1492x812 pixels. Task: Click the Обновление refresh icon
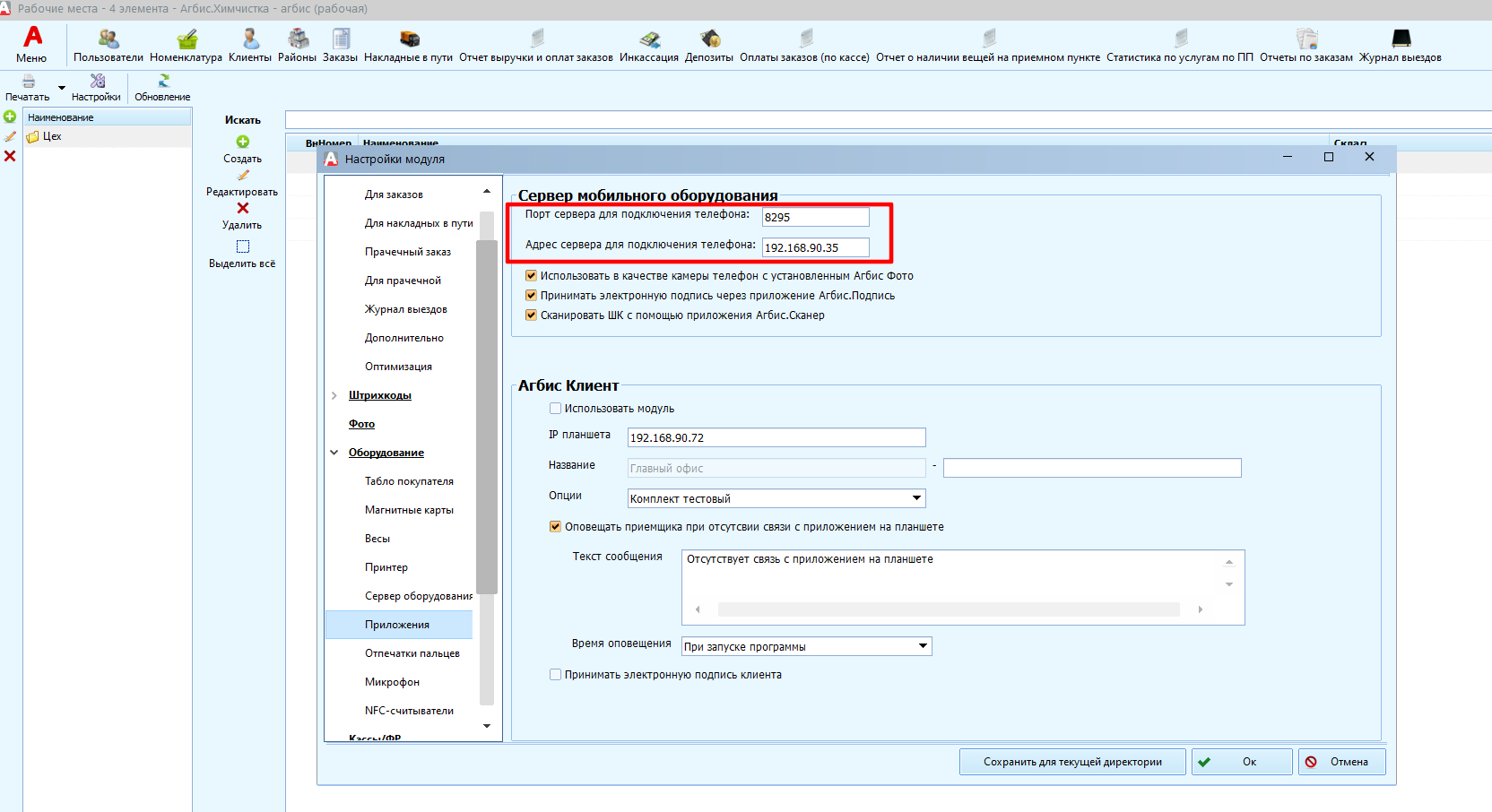(163, 82)
